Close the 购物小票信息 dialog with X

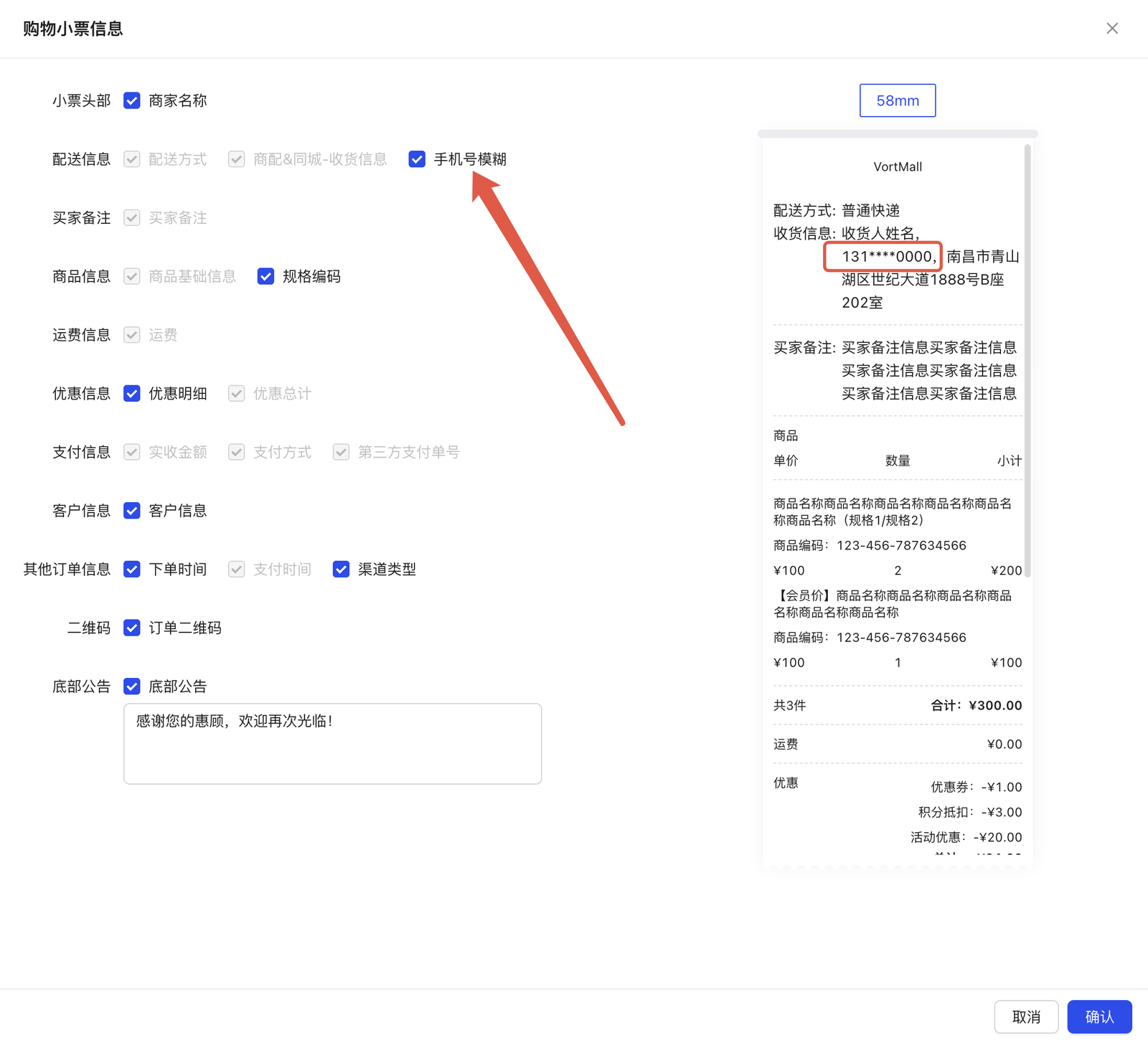pyautogui.click(x=1111, y=29)
